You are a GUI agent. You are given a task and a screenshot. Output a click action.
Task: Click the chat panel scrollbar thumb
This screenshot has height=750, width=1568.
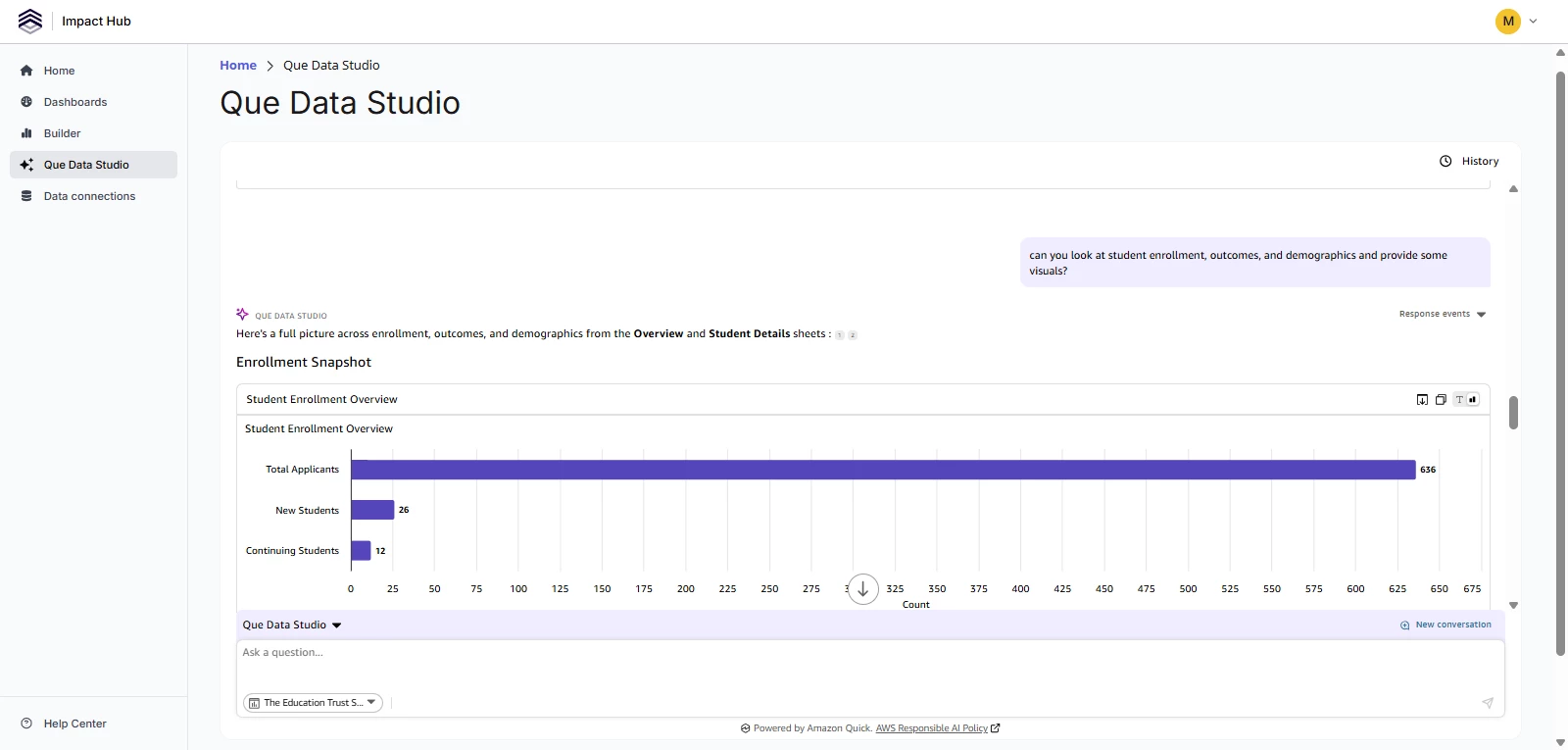(x=1513, y=413)
